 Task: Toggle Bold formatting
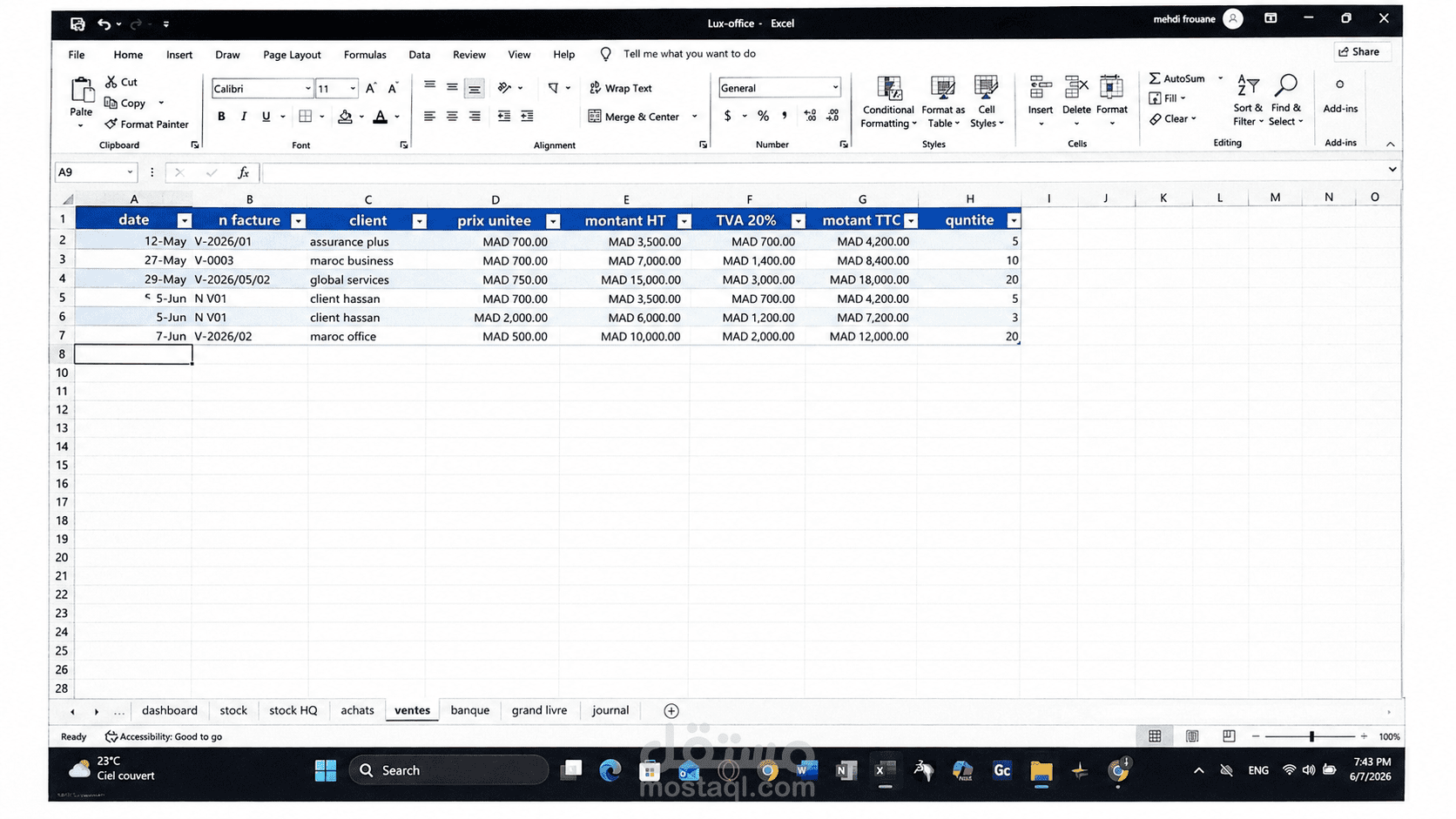[221, 116]
